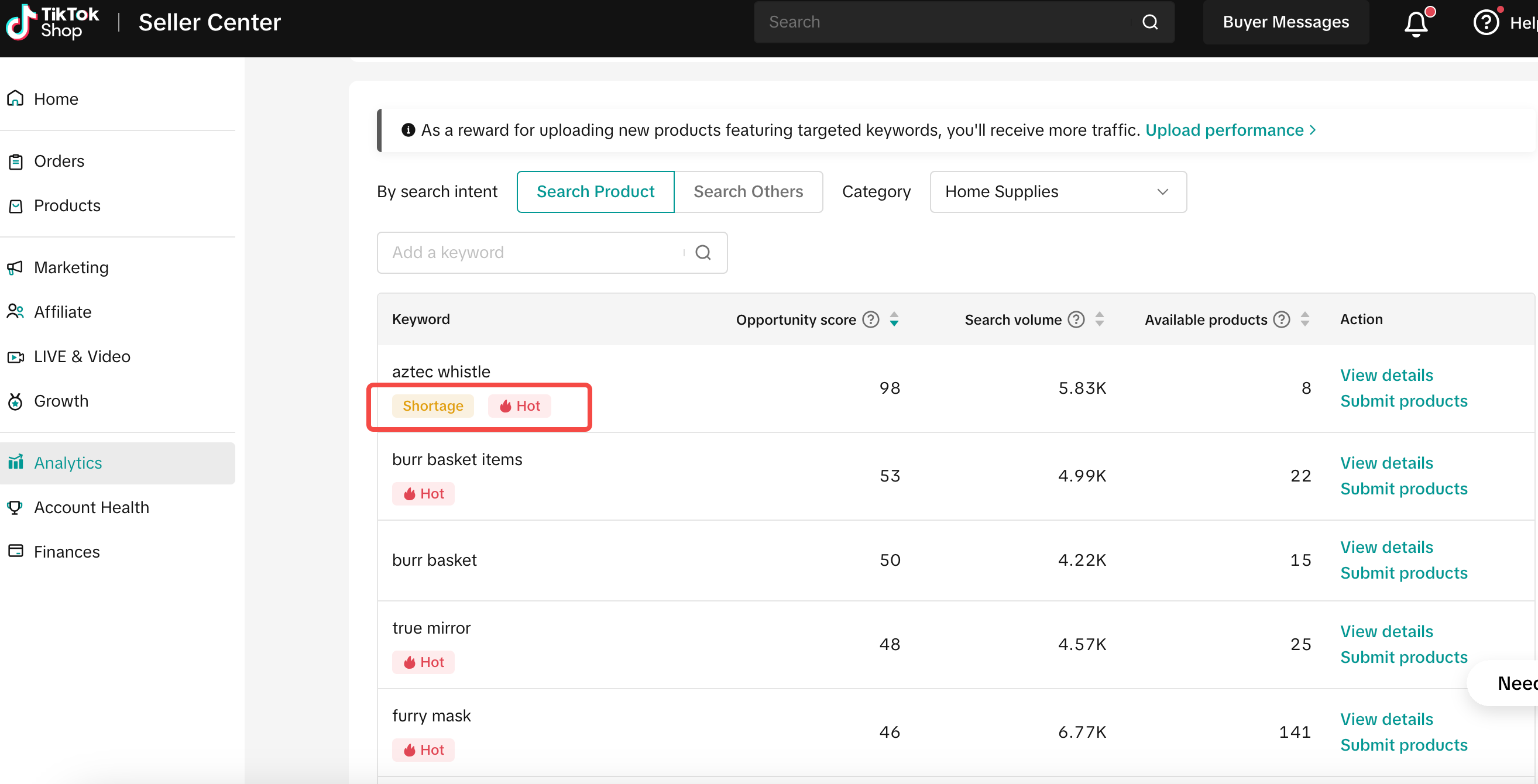The width and height of the screenshot is (1538, 784).
Task: Click the notification bell icon
Action: [x=1416, y=23]
